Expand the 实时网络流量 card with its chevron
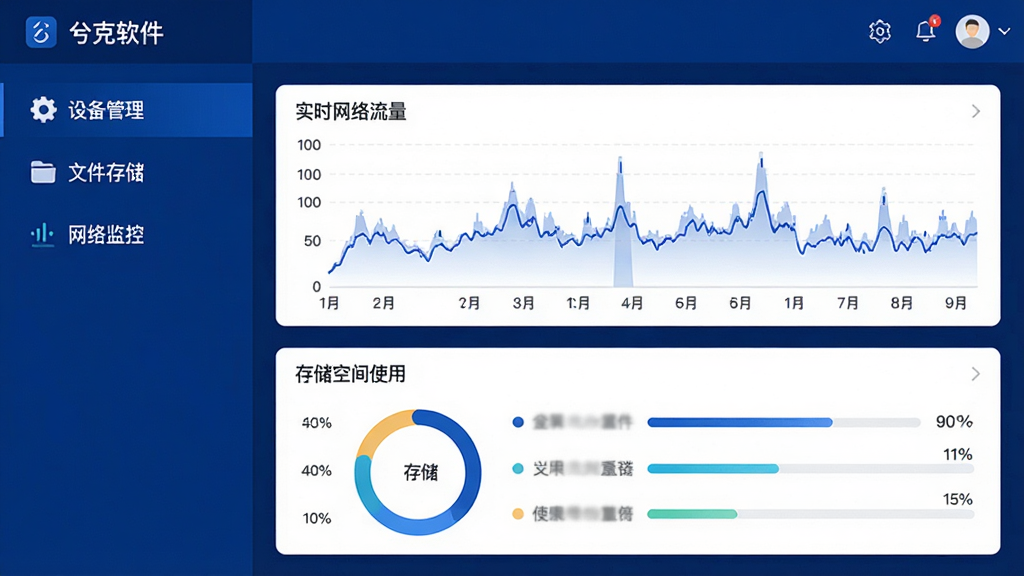The width and height of the screenshot is (1024, 576). coord(976,111)
